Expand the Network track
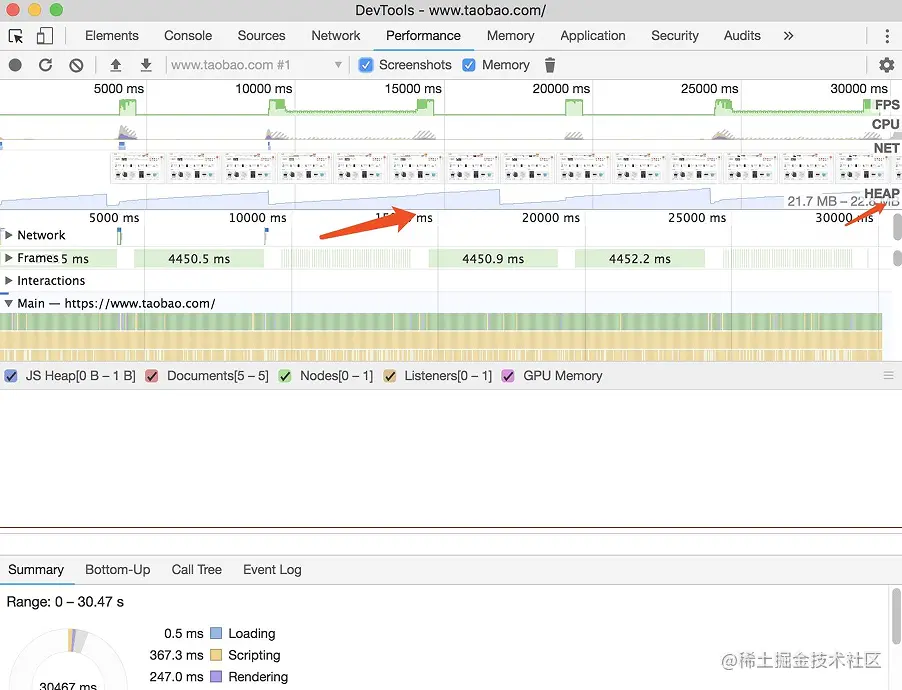 9,235
